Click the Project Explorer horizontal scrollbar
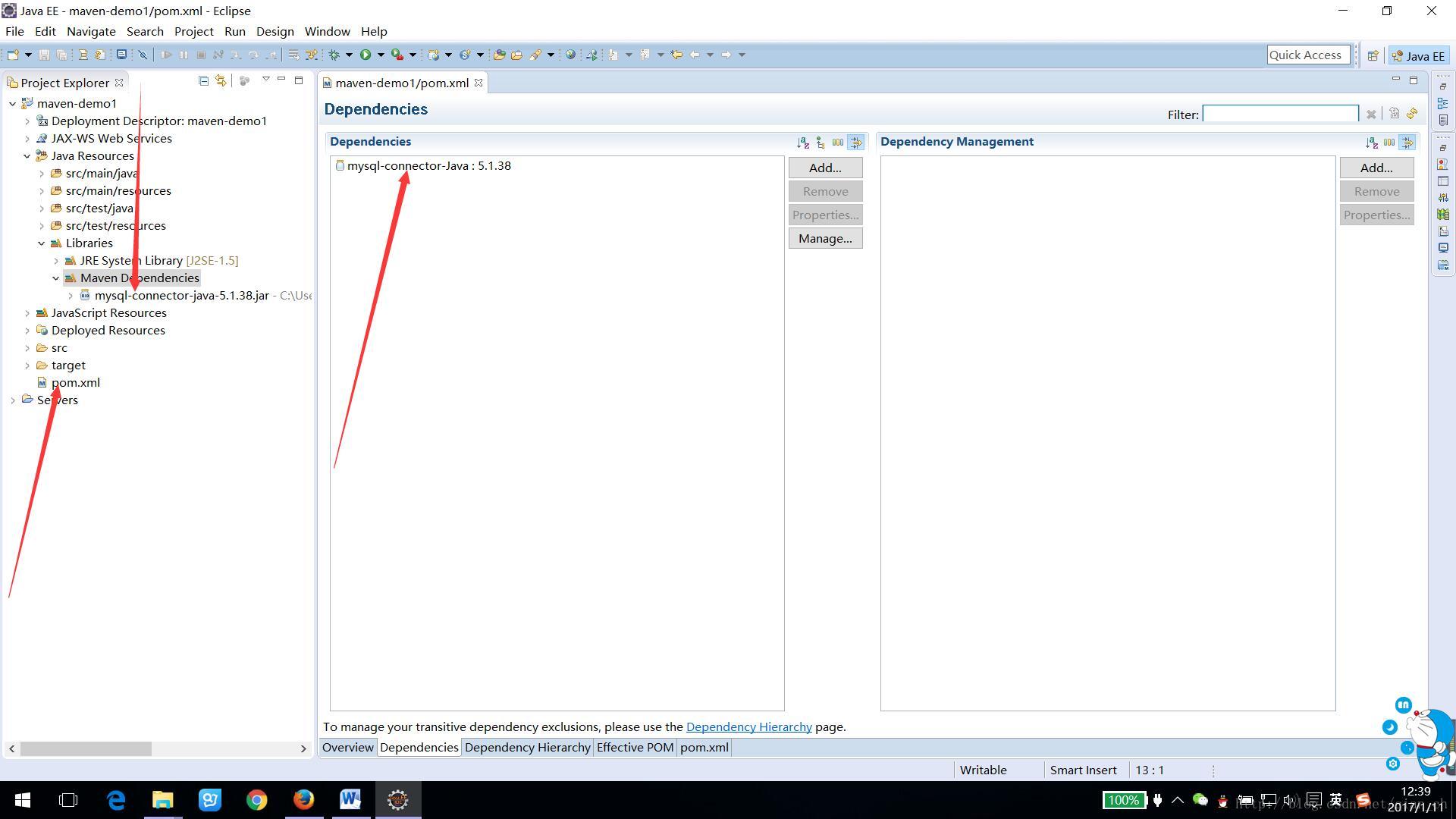 tap(86, 748)
